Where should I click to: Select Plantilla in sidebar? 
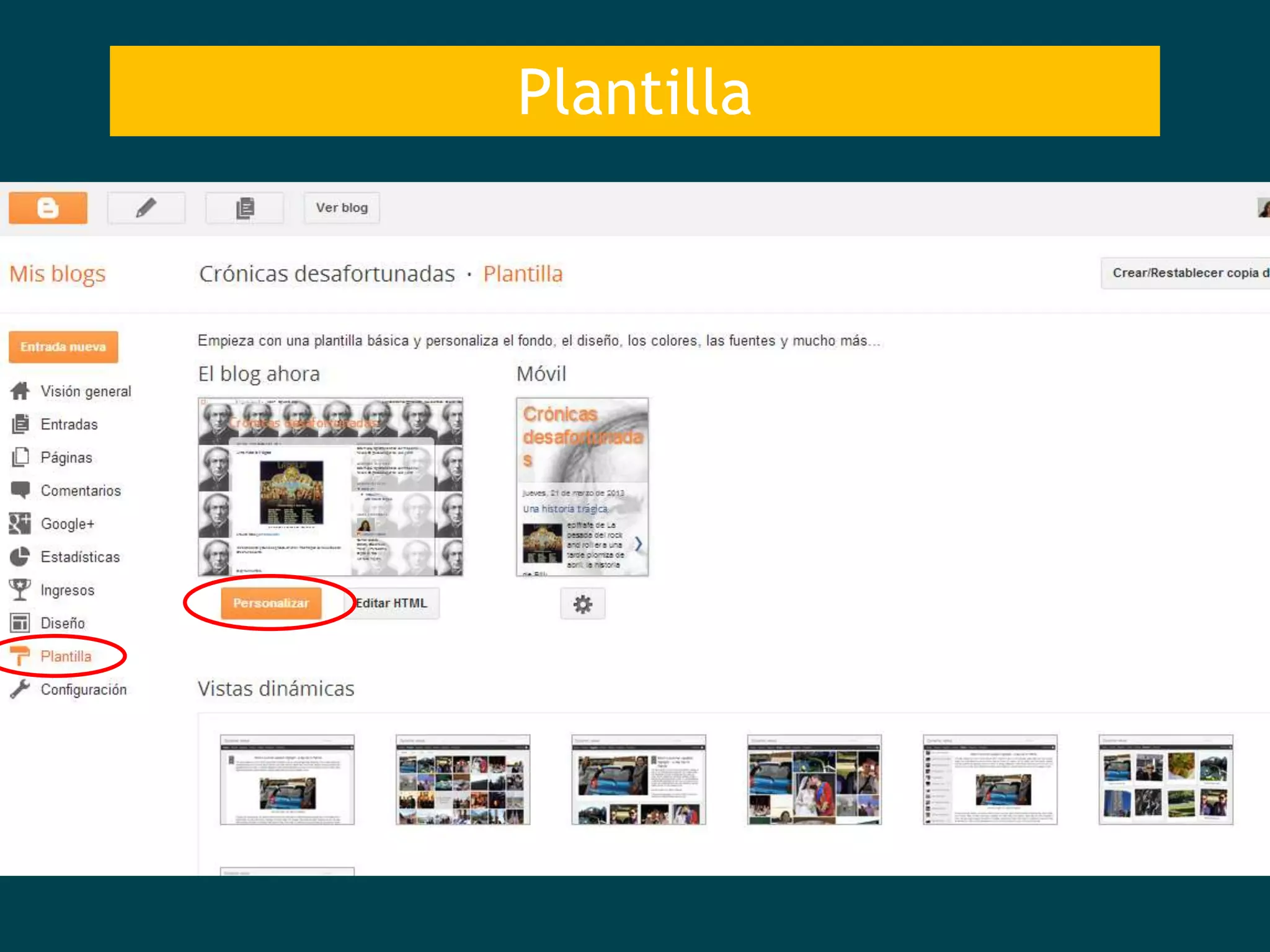[66, 656]
